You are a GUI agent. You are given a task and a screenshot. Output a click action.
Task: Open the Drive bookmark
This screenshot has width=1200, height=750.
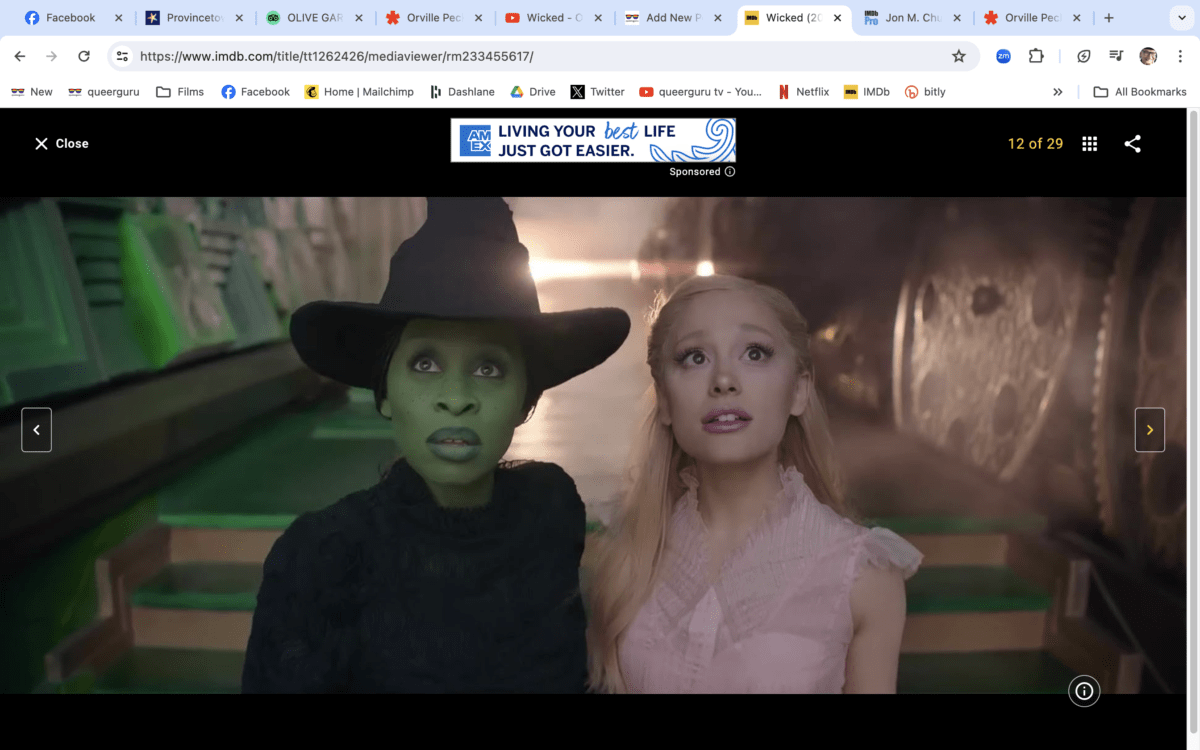coord(533,92)
